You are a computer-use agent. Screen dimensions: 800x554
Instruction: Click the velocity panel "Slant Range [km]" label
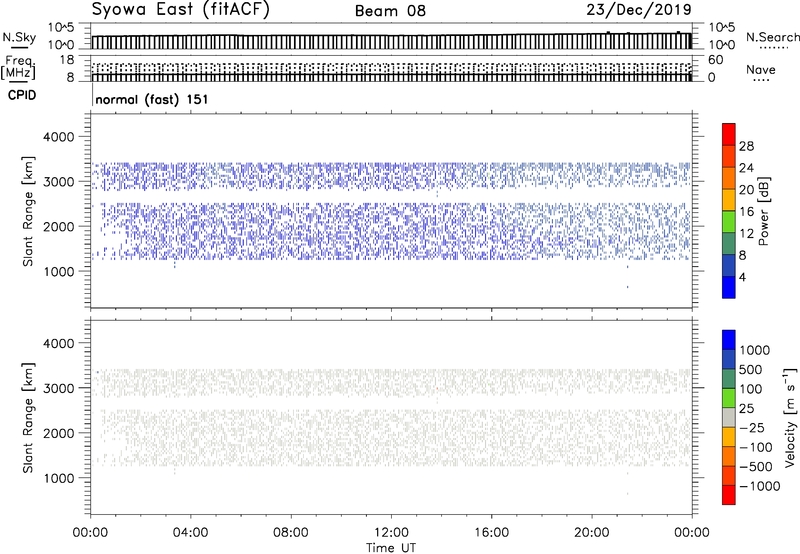tap(28, 418)
